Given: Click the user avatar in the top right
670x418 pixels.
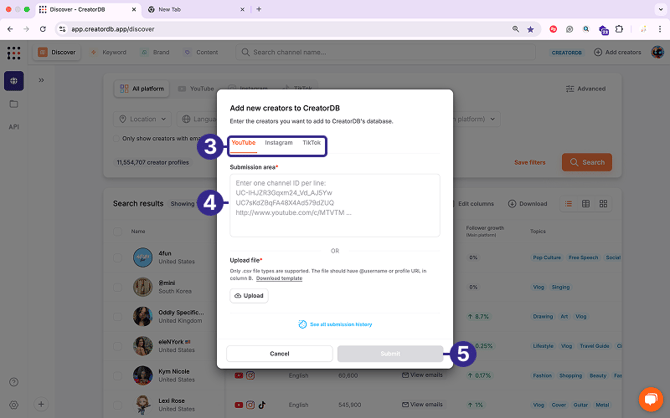Looking at the screenshot, I should tap(657, 52).
